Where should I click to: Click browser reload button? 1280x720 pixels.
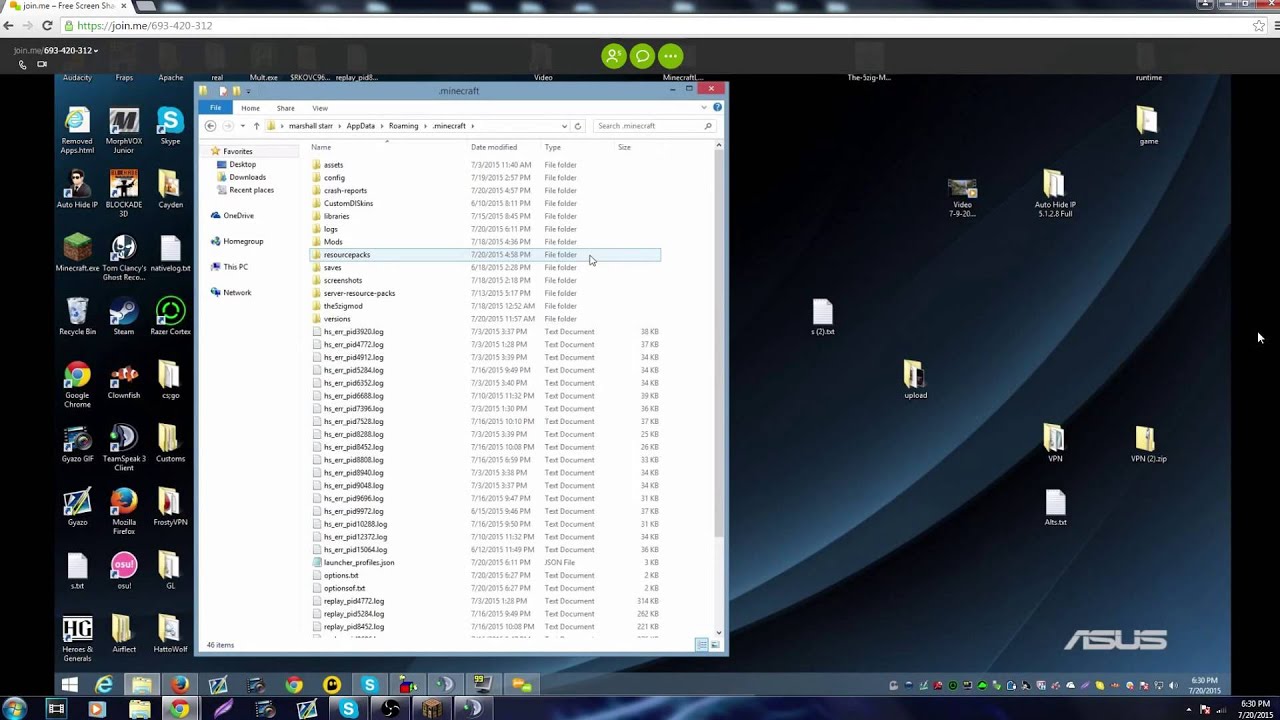coord(47,26)
